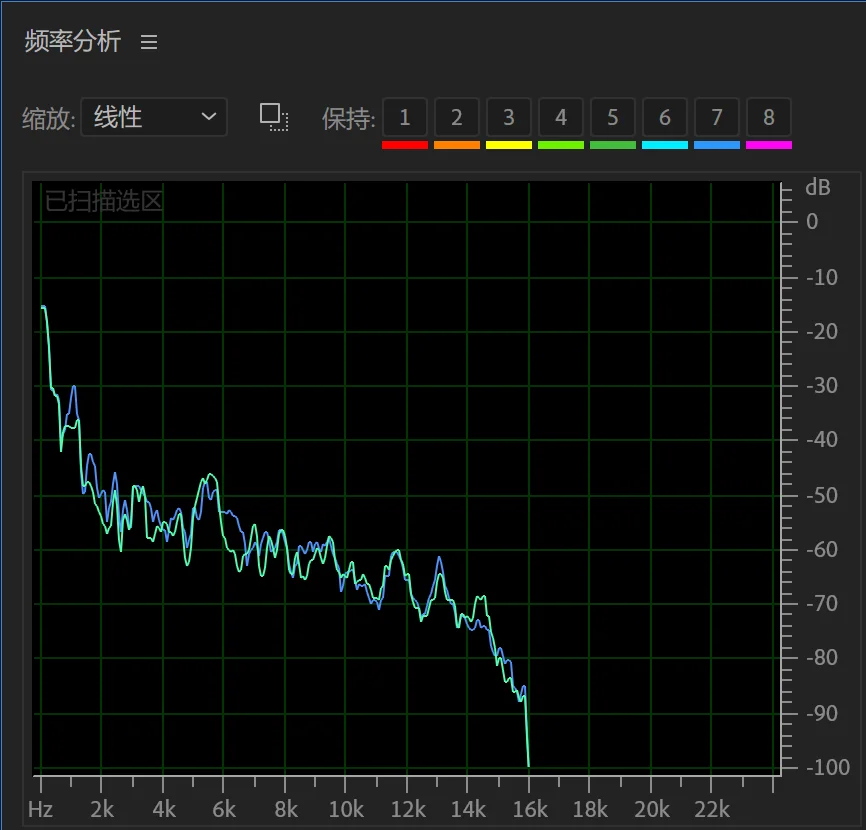Screen dimensions: 866x830
Task: Toggle hold button 7
Action: (x=717, y=117)
